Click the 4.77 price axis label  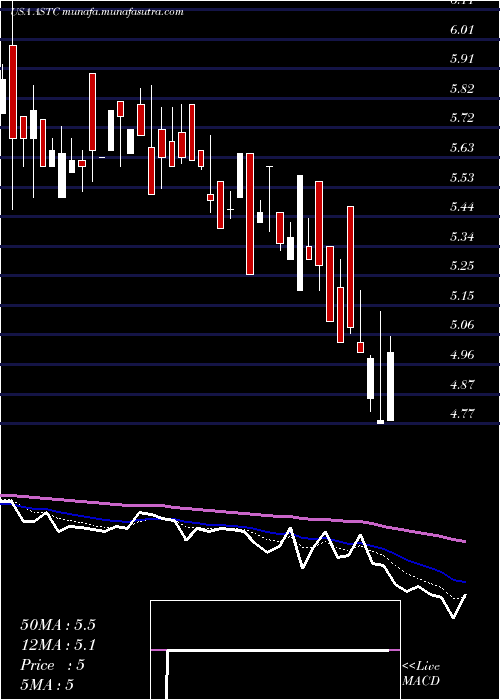point(462,414)
